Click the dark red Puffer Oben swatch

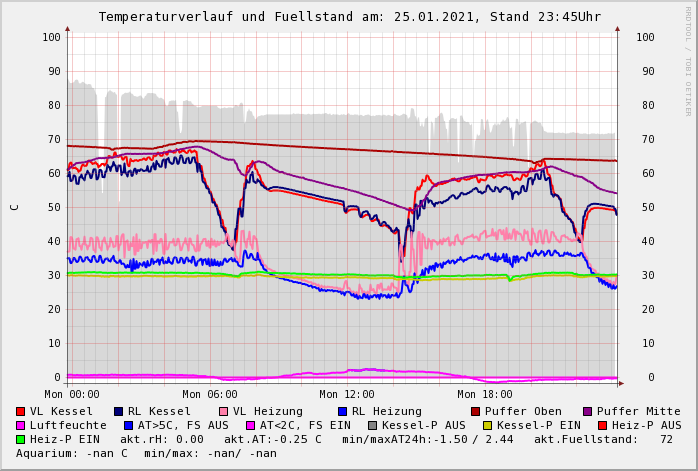click(475, 411)
